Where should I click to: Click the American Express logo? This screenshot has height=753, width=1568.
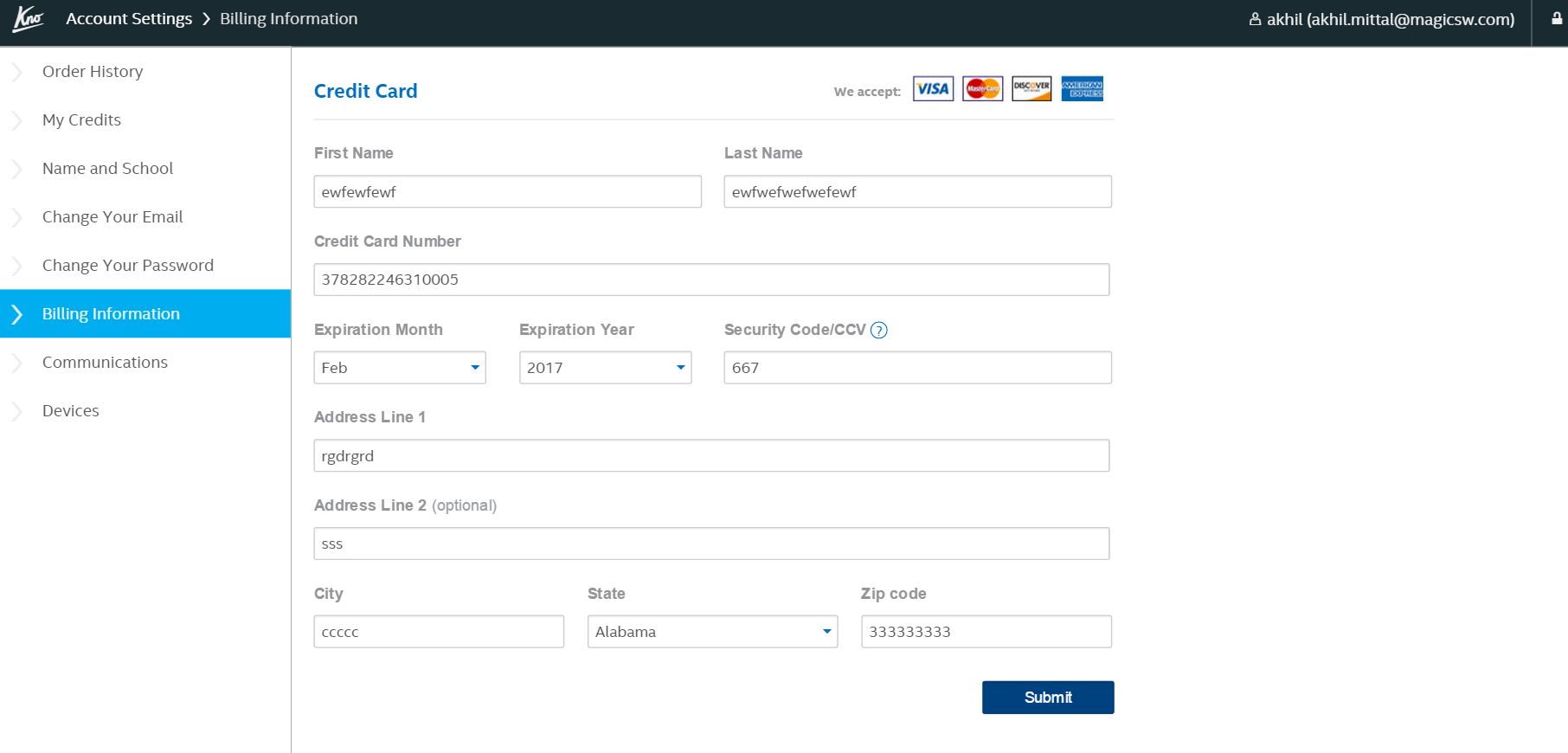pyautogui.click(x=1082, y=88)
